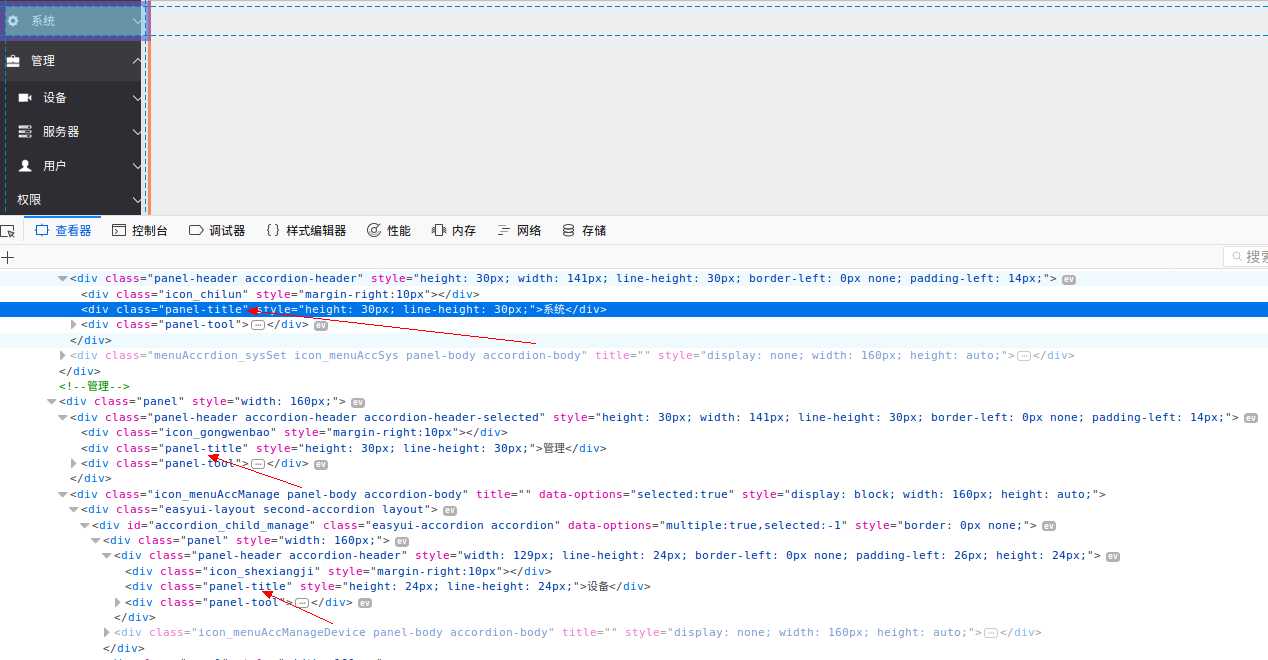The image size is (1268, 660).
Task: Click the 权限 label in the sidebar
Action: (x=29, y=200)
